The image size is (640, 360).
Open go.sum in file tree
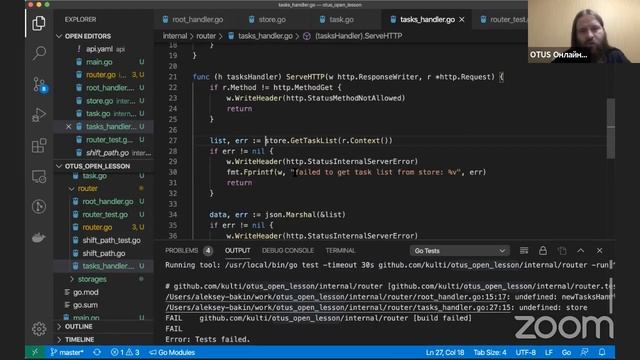[x=85, y=305]
